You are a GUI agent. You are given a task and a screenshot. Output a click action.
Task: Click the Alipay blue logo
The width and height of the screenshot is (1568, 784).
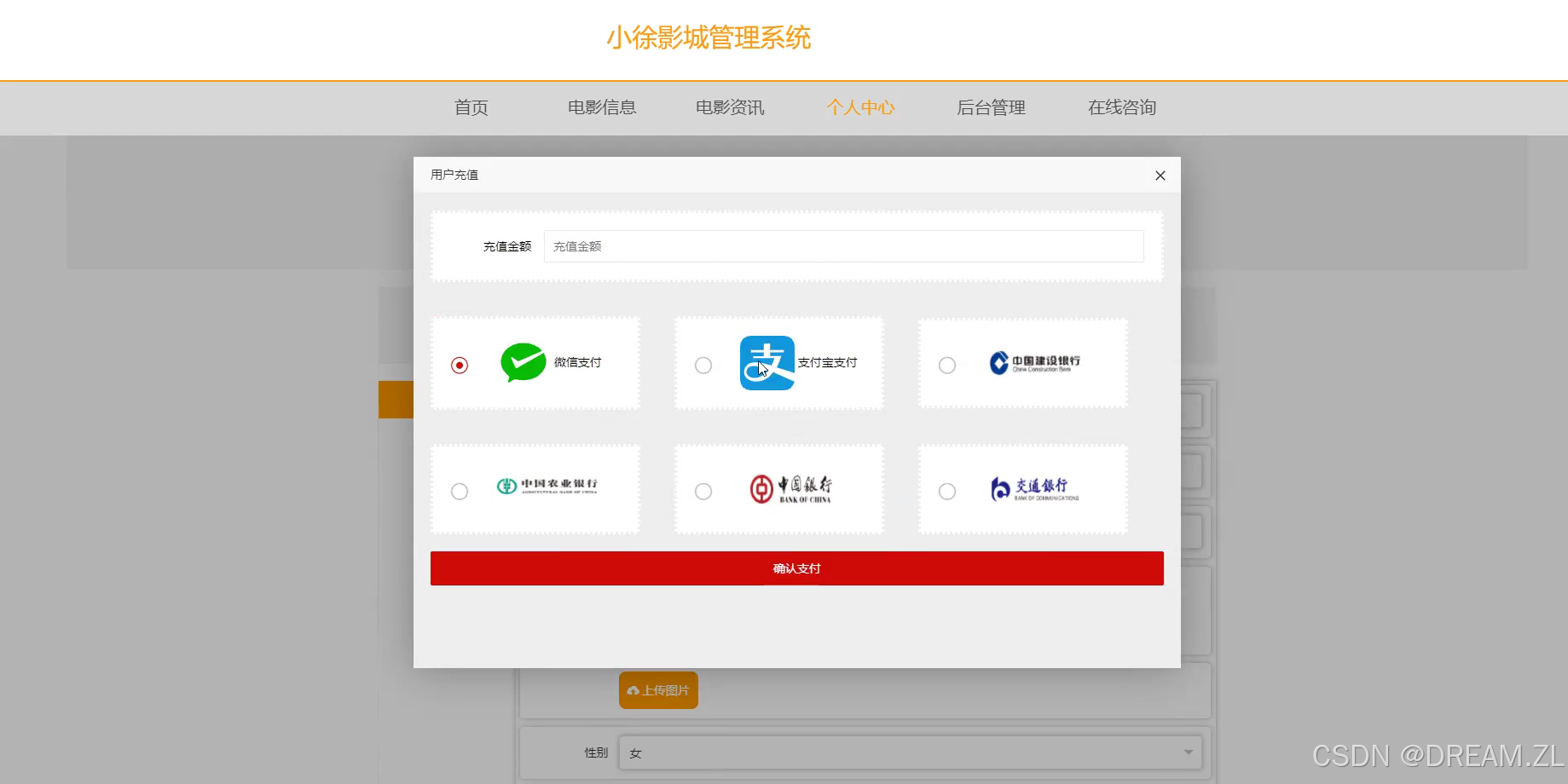(767, 363)
